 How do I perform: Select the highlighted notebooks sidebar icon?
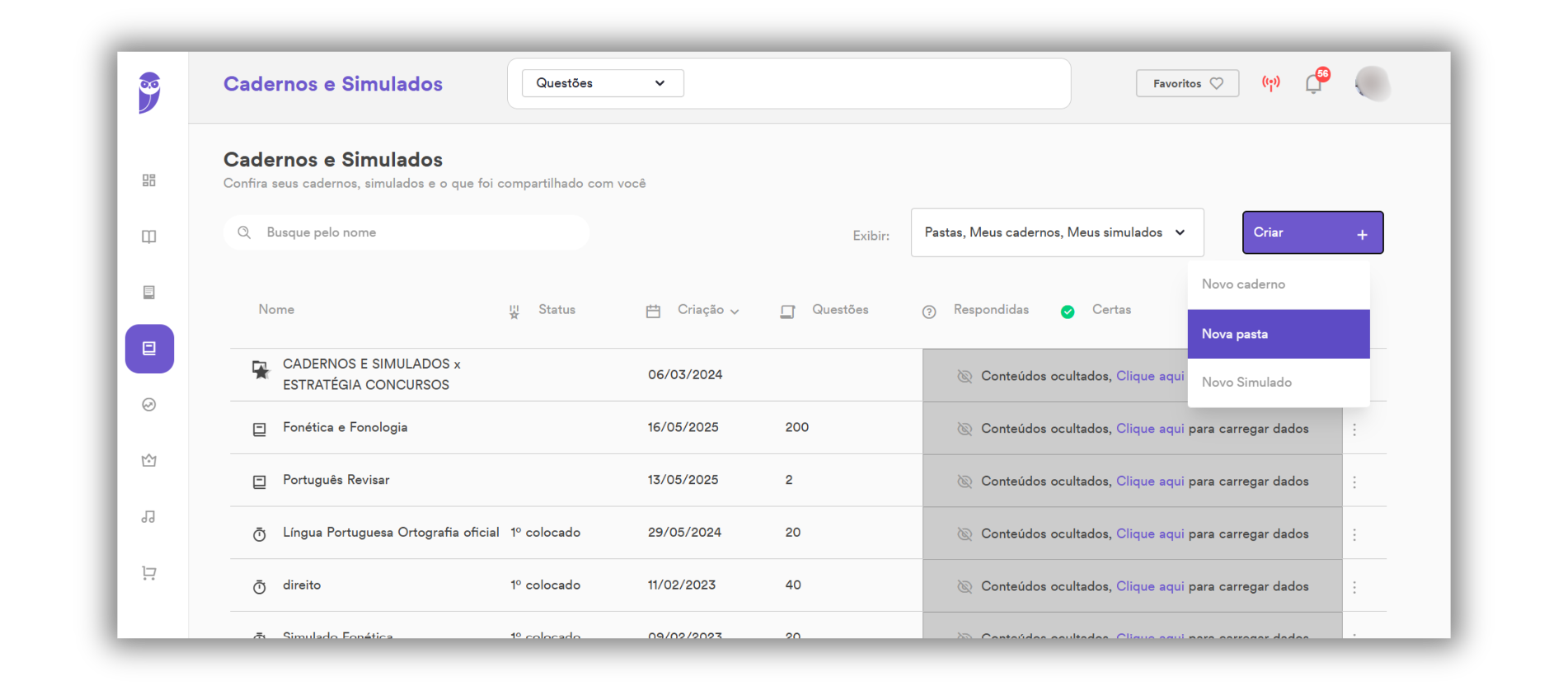point(149,349)
